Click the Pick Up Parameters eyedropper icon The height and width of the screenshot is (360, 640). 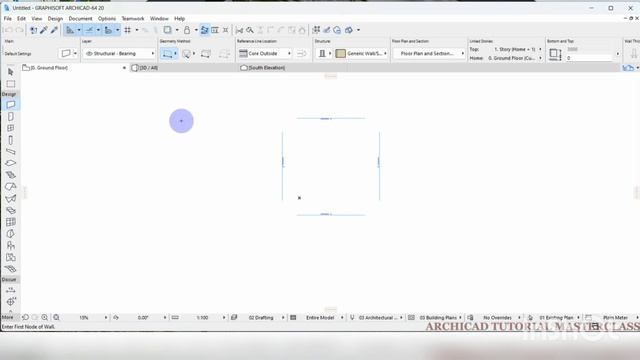point(44,30)
